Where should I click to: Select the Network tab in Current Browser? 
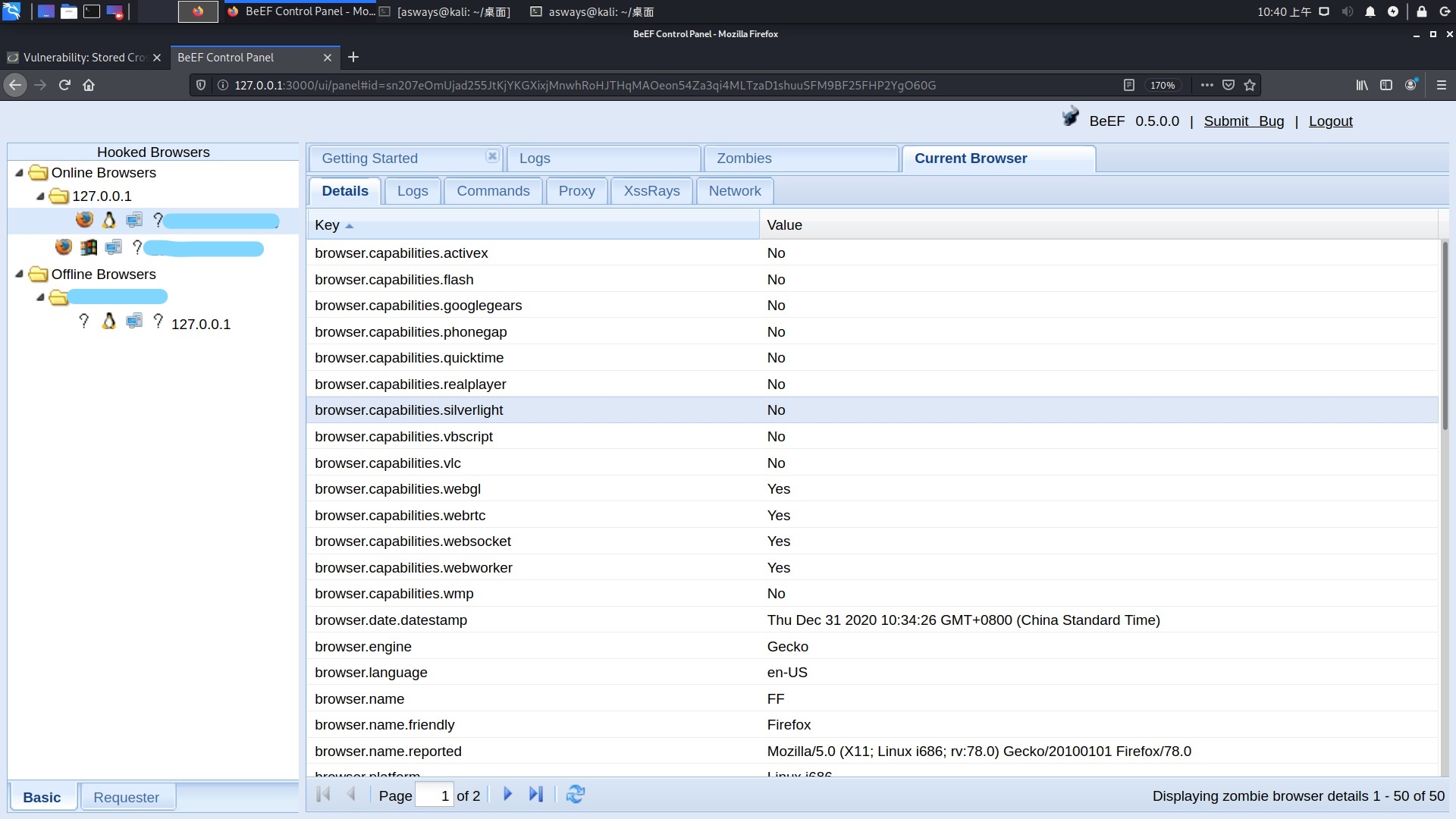pos(735,190)
